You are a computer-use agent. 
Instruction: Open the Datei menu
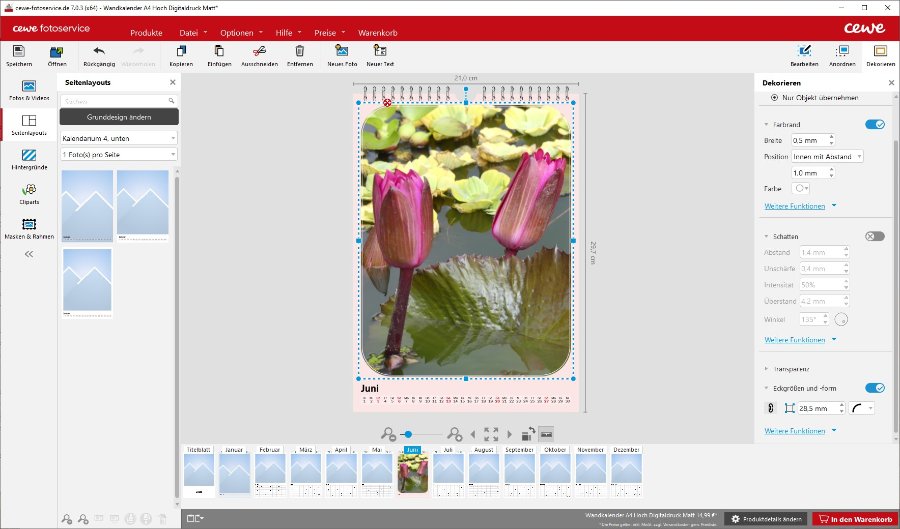(193, 33)
